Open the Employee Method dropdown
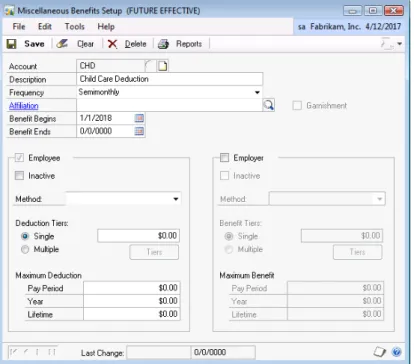Viewport: 414px width, 364px height. point(176,199)
